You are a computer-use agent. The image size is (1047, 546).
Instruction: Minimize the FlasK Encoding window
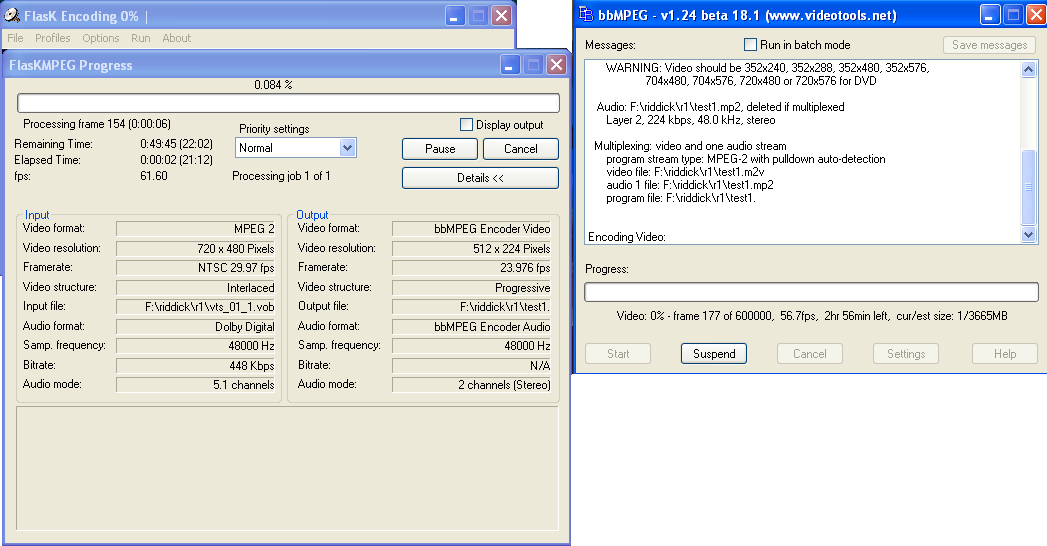(455, 15)
